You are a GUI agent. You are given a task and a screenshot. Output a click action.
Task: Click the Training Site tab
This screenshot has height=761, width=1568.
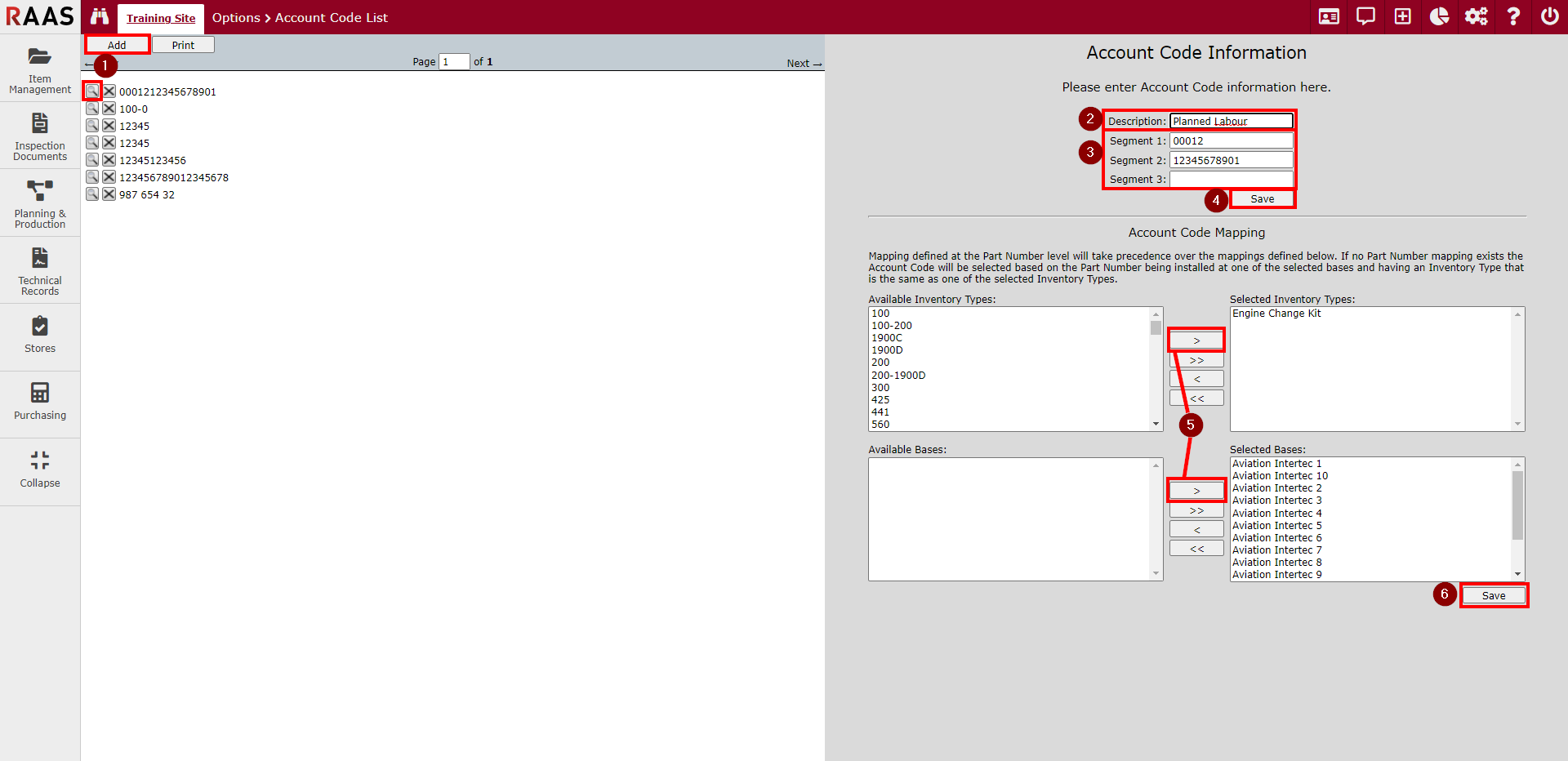click(x=161, y=18)
